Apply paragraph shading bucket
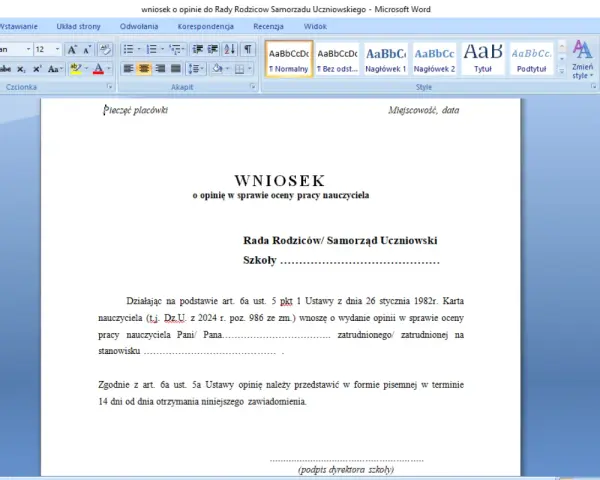600x480 pixels. pos(217,69)
